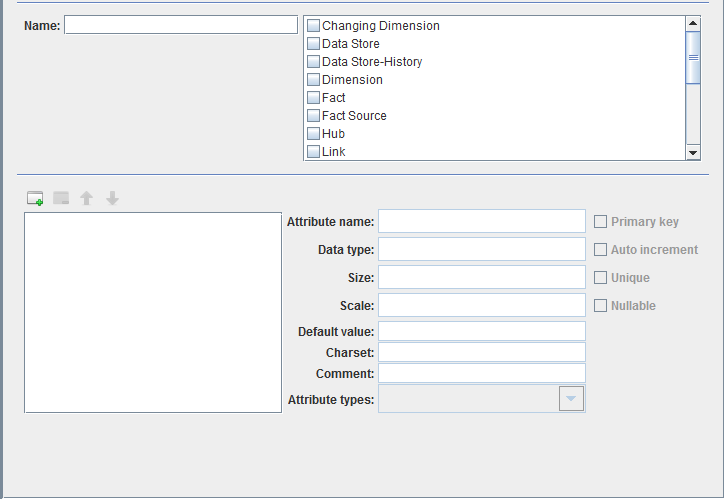Enable the Auto increment option
The height and width of the screenshot is (499, 725).
click(601, 250)
